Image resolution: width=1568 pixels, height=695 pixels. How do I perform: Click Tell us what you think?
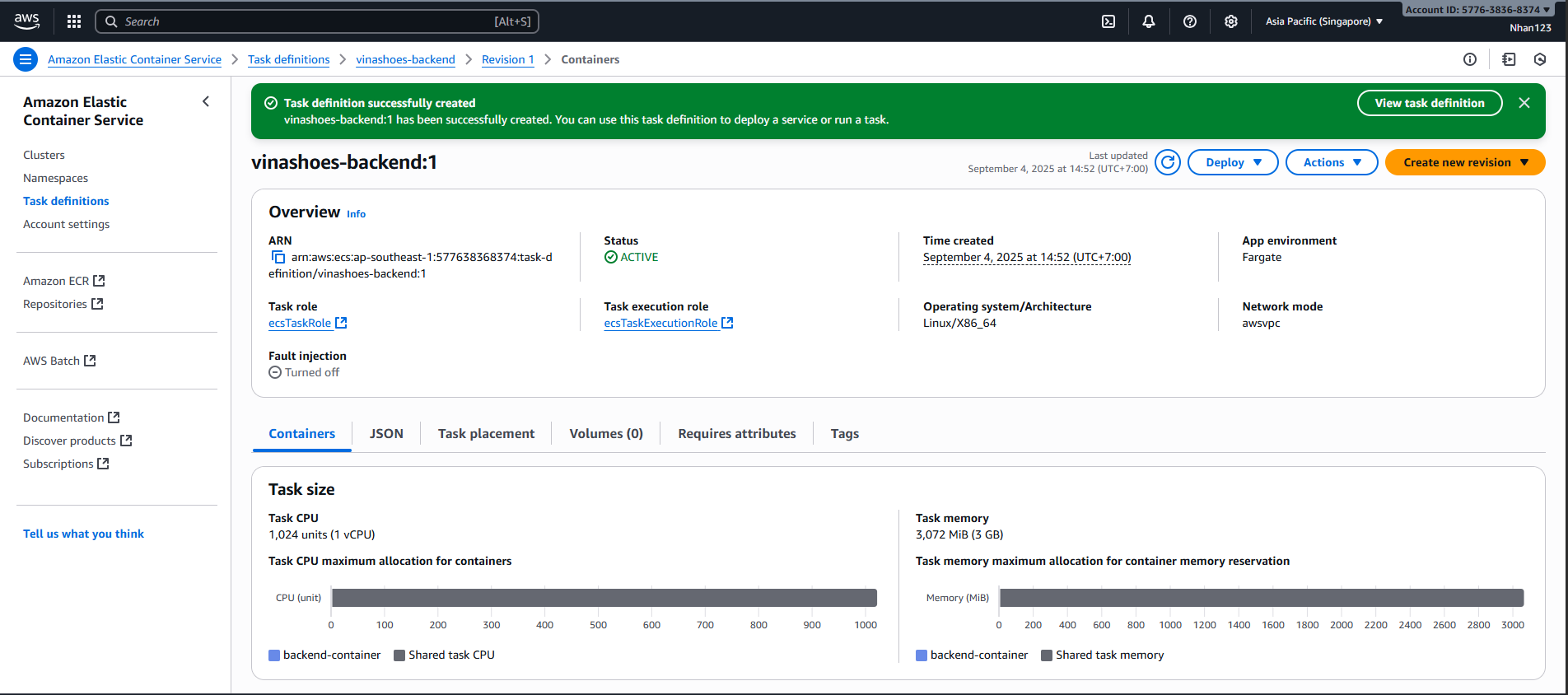83,534
